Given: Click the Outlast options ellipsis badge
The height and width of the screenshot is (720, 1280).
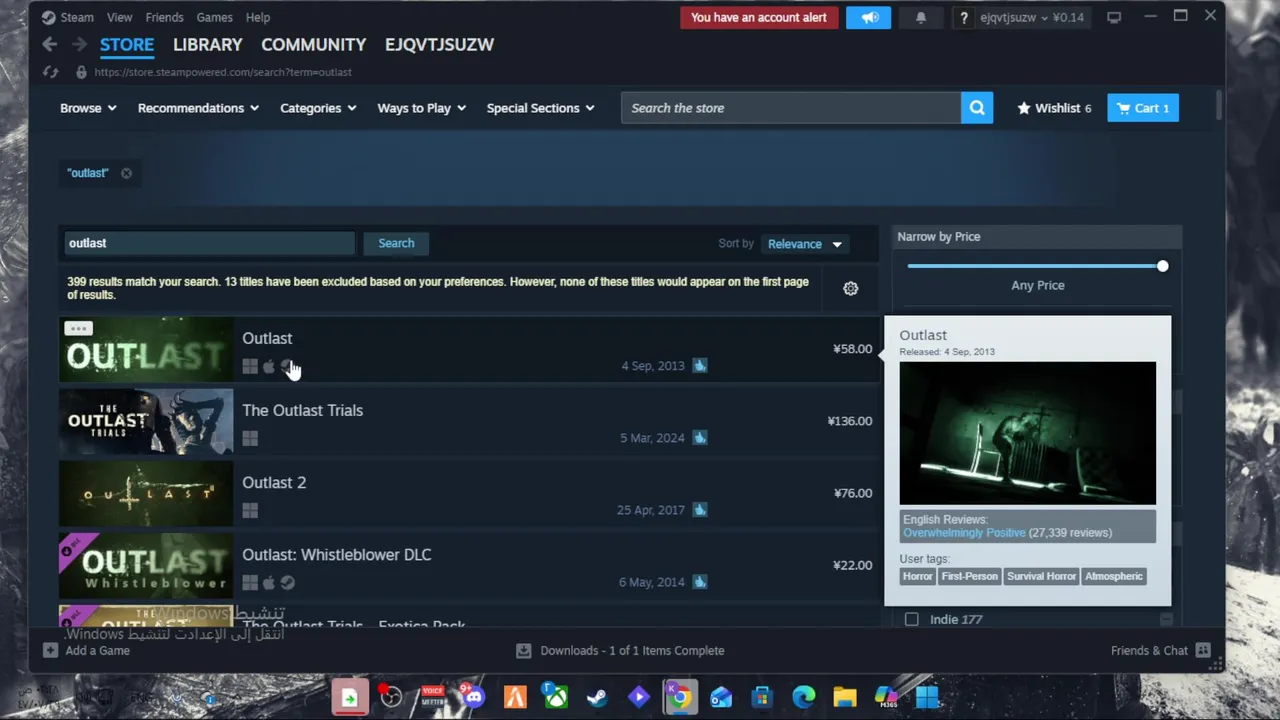Looking at the screenshot, I should tap(78, 328).
